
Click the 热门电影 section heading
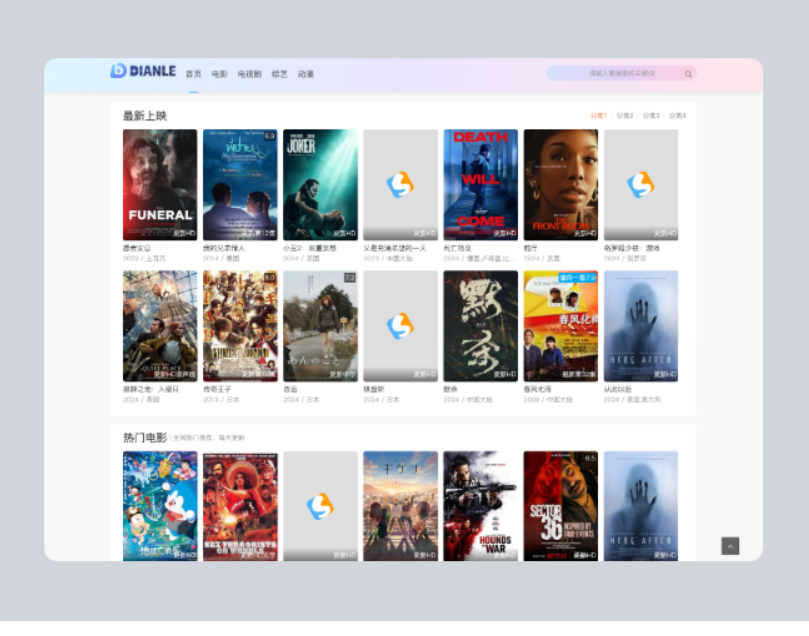click(145, 437)
